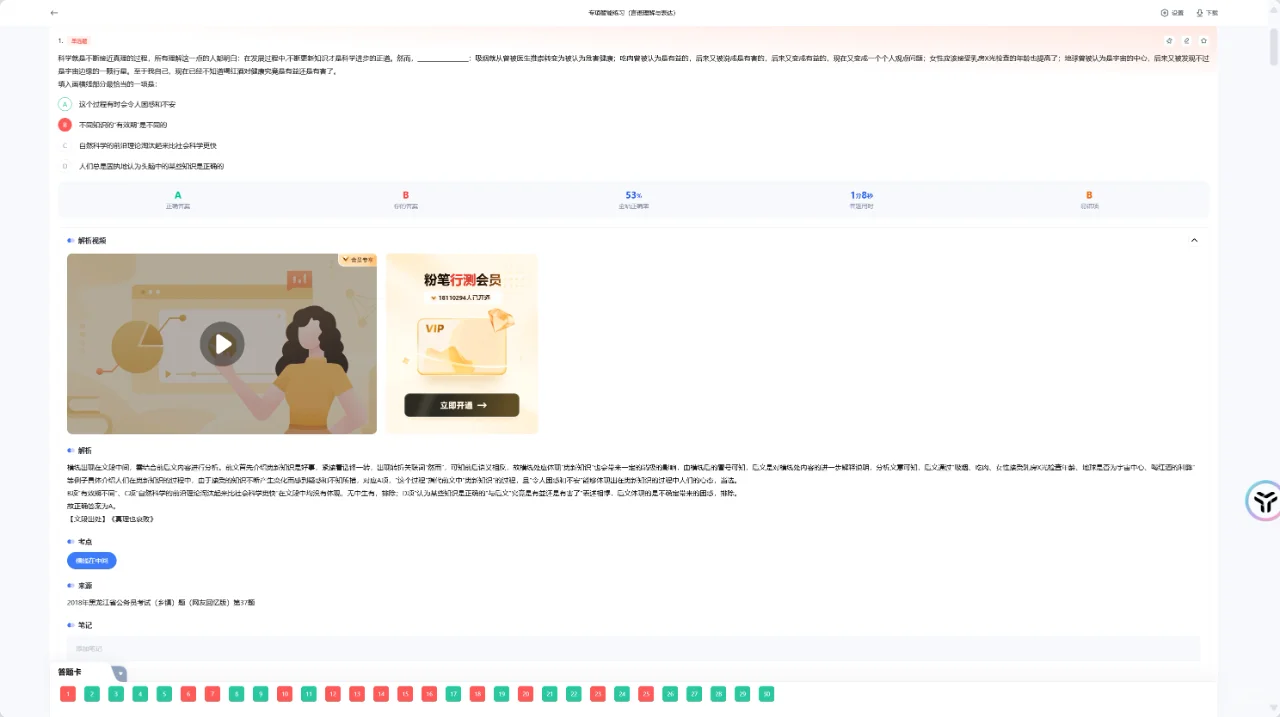Click question 15 in the answer card
This screenshot has height=717, width=1280.
click(x=404, y=693)
